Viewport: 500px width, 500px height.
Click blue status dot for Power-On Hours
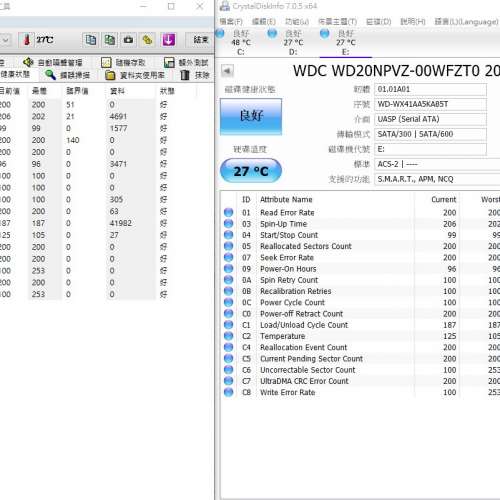tap(229, 269)
